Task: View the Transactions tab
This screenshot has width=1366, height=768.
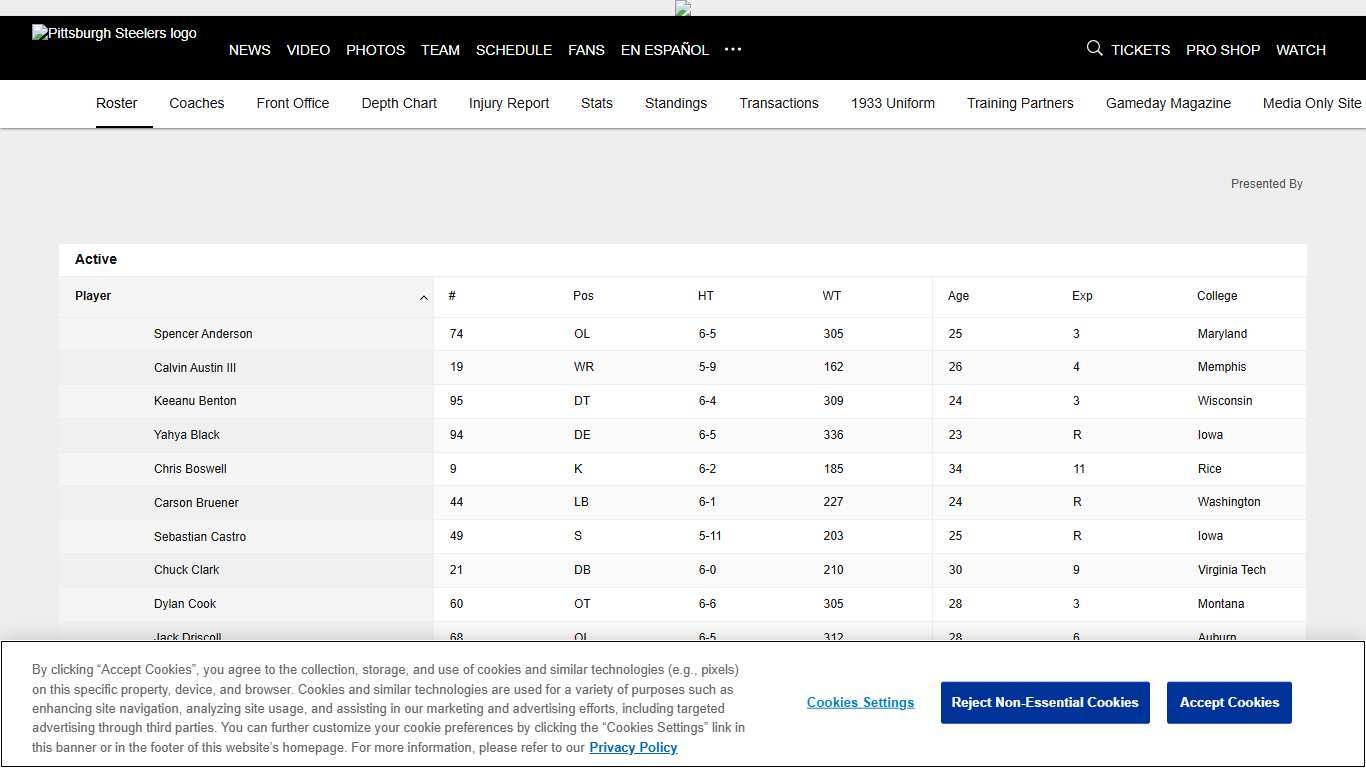Action: click(x=778, y=103)
